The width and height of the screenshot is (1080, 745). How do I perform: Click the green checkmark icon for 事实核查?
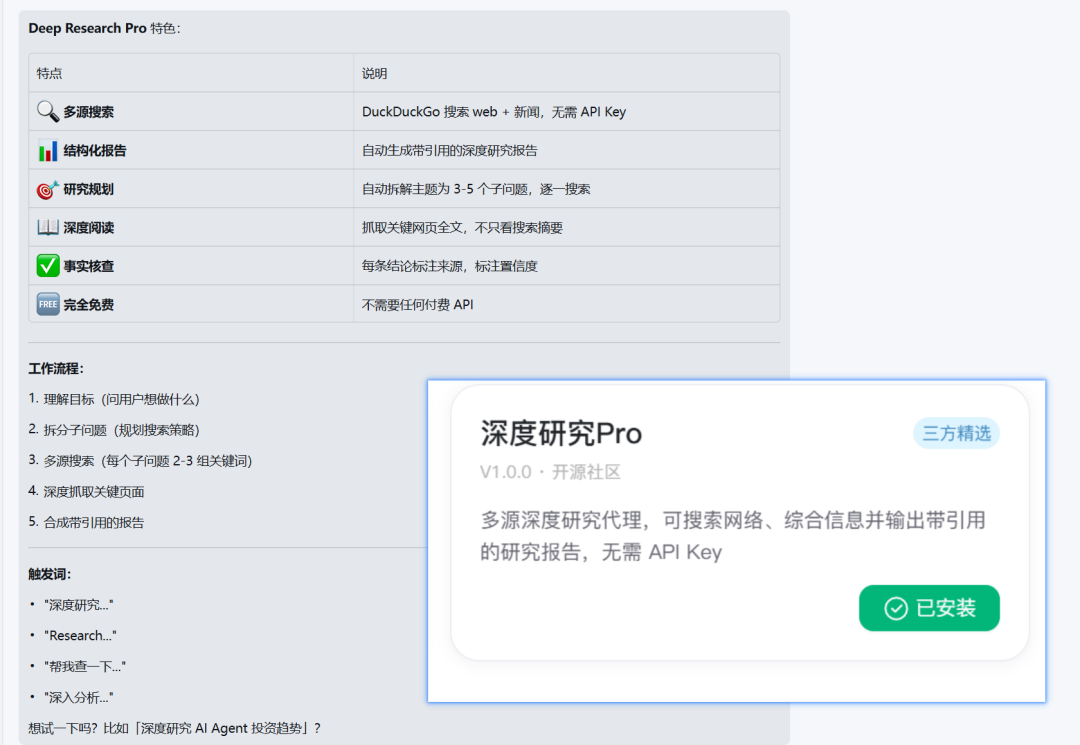[x=47, y=265]
